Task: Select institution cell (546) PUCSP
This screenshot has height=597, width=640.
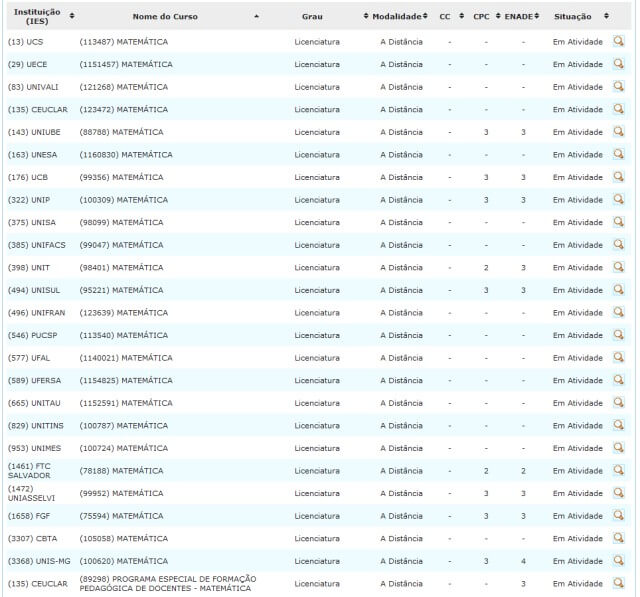Action: click(x=33, y=335)
